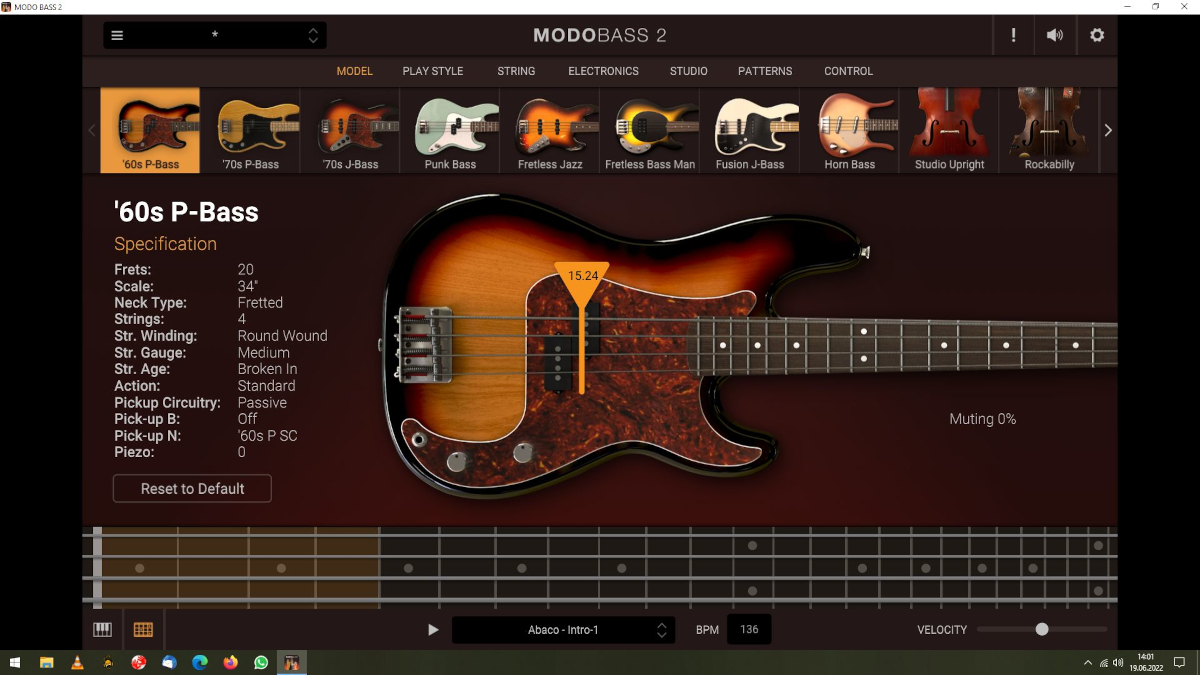Viewport: 1200px width, 675px height.
Task: Play the Abaco - Intro-1 pattern
Action: pyautogui.click(x=433, y=630)
